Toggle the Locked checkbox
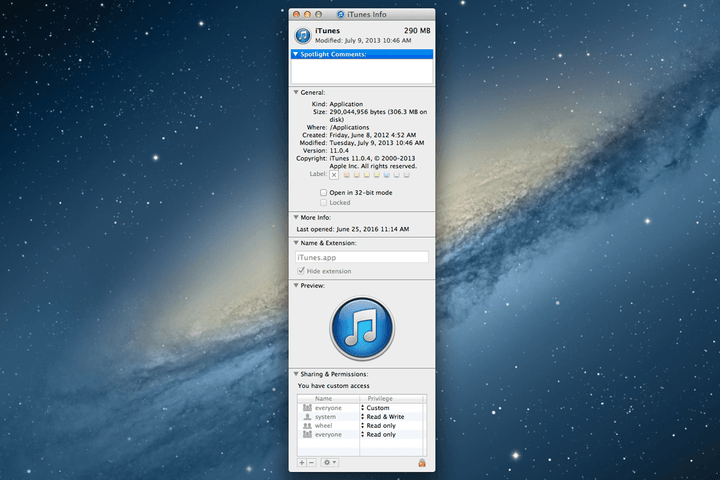The width and height of the screenshot is (720, 480). (323, 203)
